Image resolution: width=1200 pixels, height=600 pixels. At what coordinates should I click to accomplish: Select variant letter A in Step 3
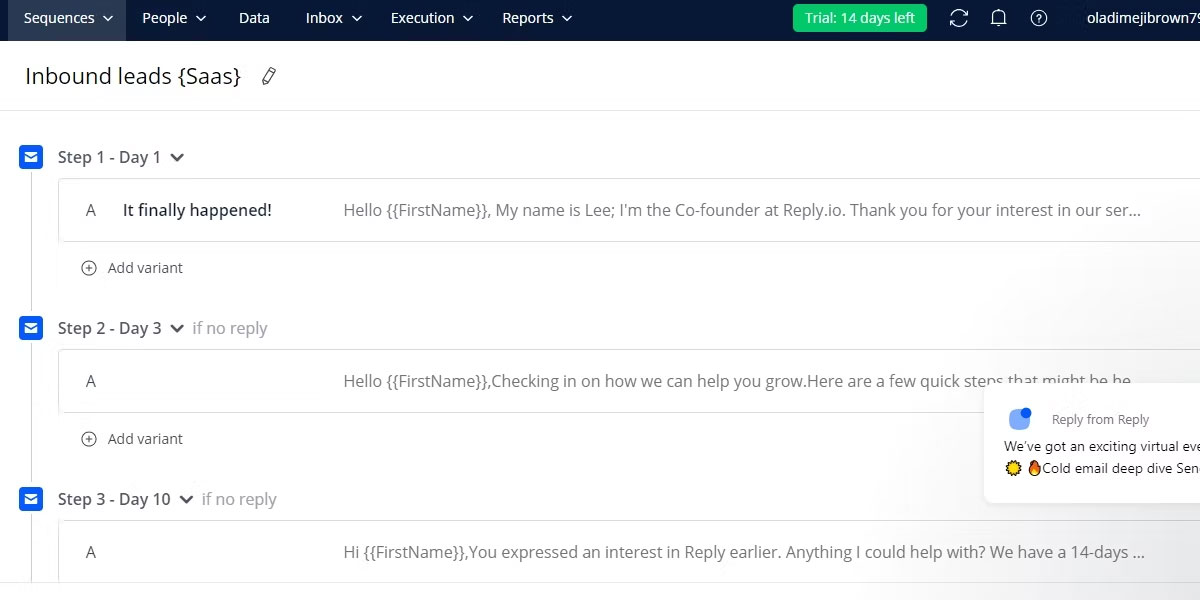tap(91, 552)
